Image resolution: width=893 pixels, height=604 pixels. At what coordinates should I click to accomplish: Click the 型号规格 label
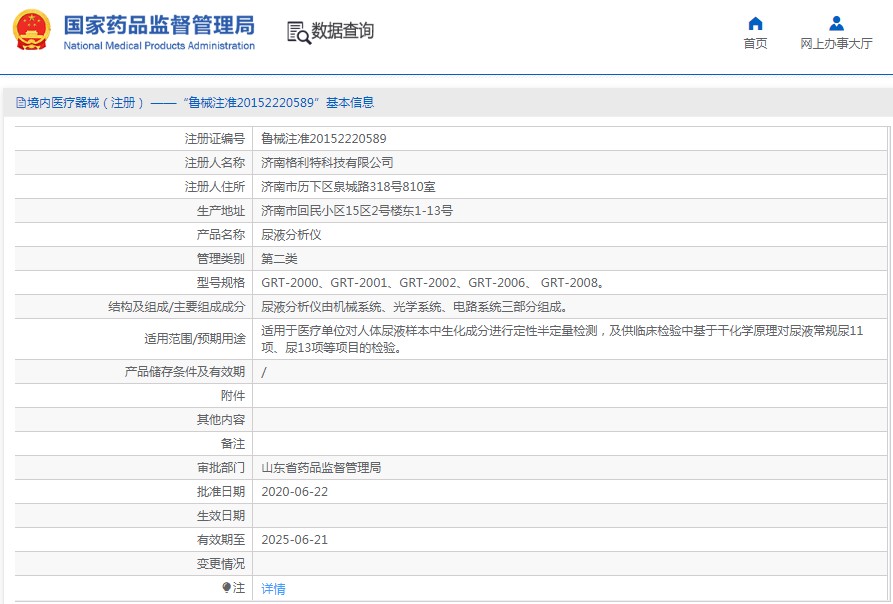tap(221, 283)
